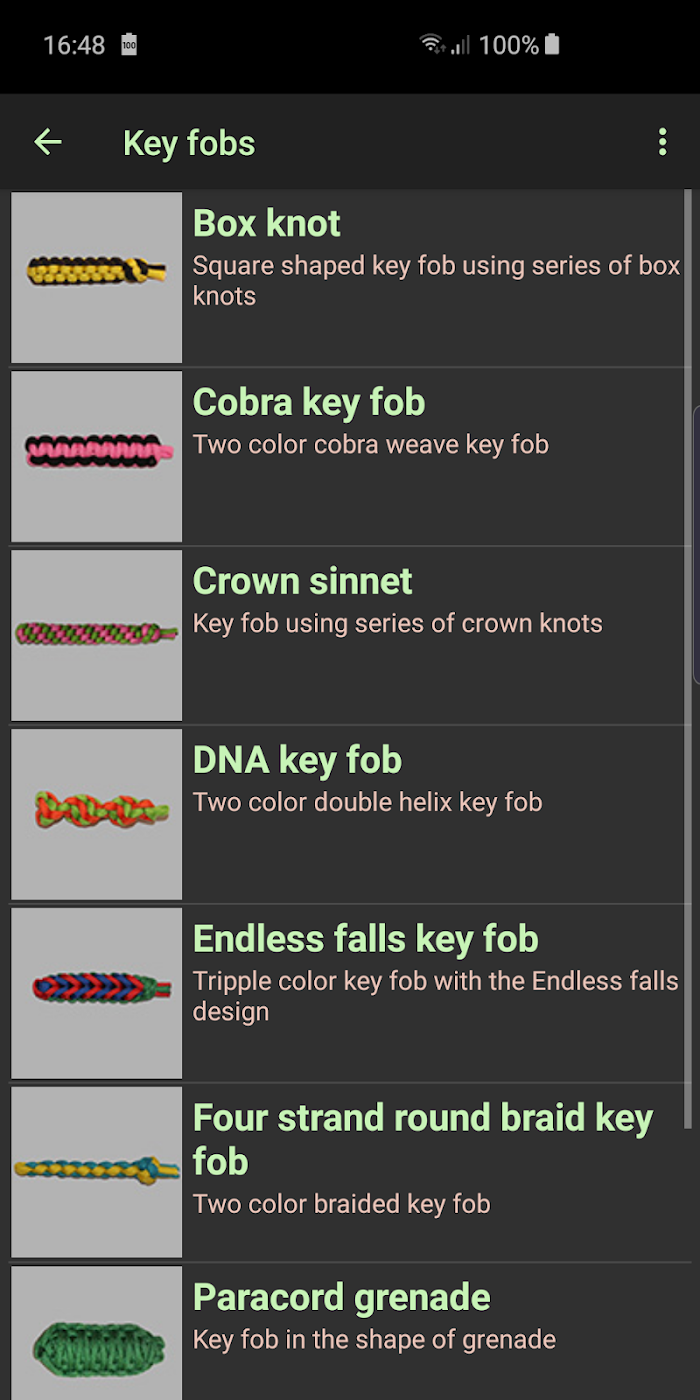Open Endless falls key fob title
This screenshot has width=700, height=1400.
(366, 939)
